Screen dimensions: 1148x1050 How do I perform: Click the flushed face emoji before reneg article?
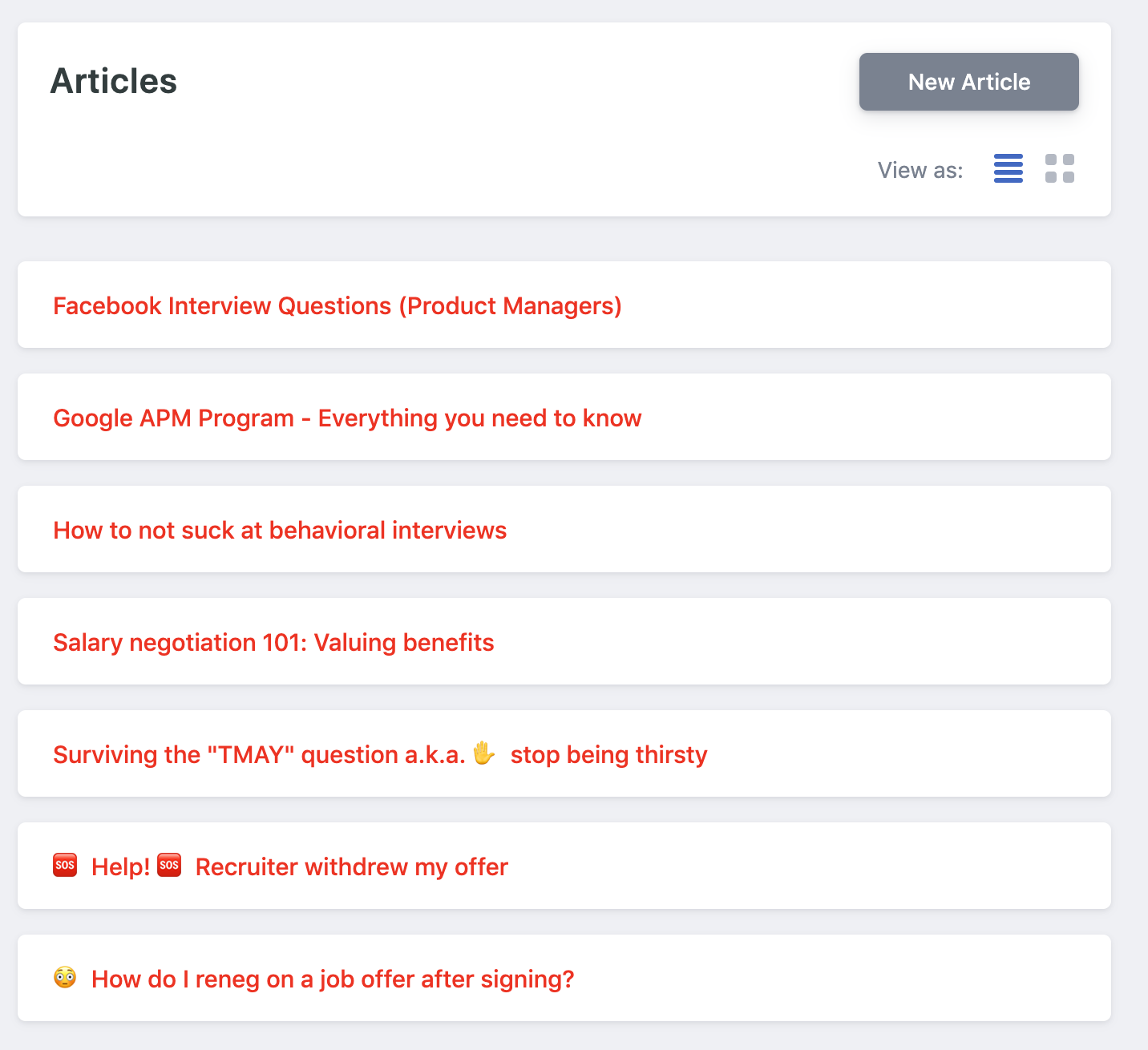pos(64,978)
